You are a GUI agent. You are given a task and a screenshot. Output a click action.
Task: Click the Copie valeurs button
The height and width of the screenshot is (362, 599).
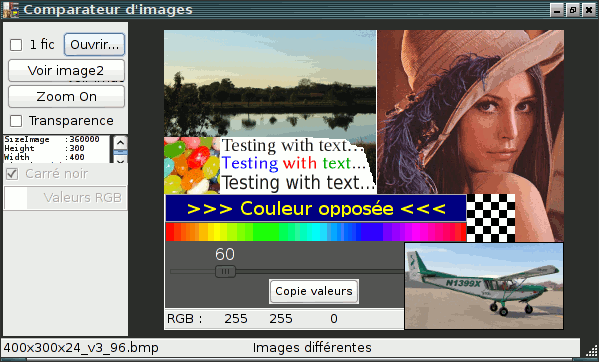pyautogui.click(x=314, y=291)
